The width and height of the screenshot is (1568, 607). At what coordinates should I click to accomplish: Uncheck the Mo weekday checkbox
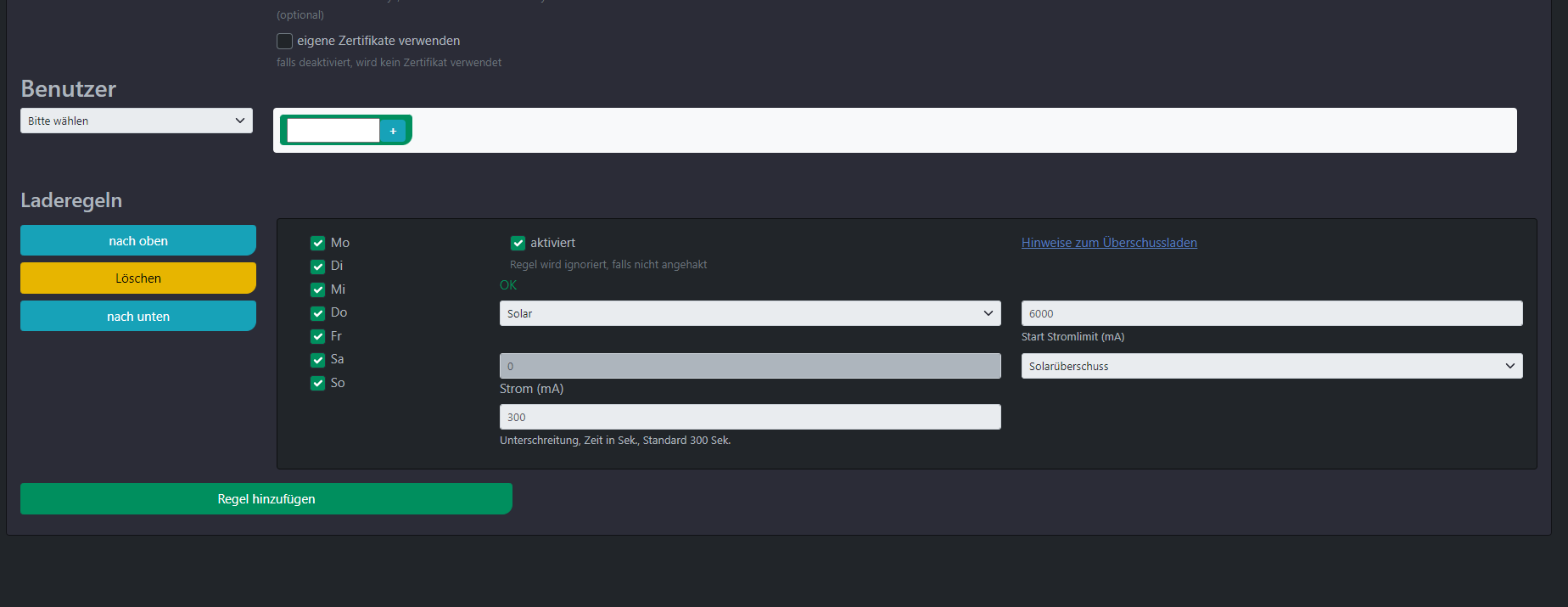pyautogui.click(x=318, y=243)
